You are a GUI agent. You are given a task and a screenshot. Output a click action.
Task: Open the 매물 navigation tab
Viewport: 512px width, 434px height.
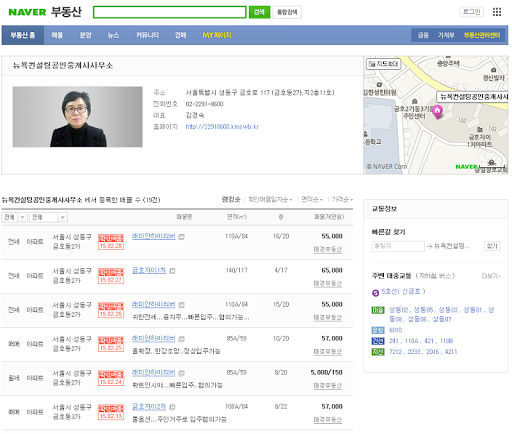pyautogui.click(x=57, y=35)
